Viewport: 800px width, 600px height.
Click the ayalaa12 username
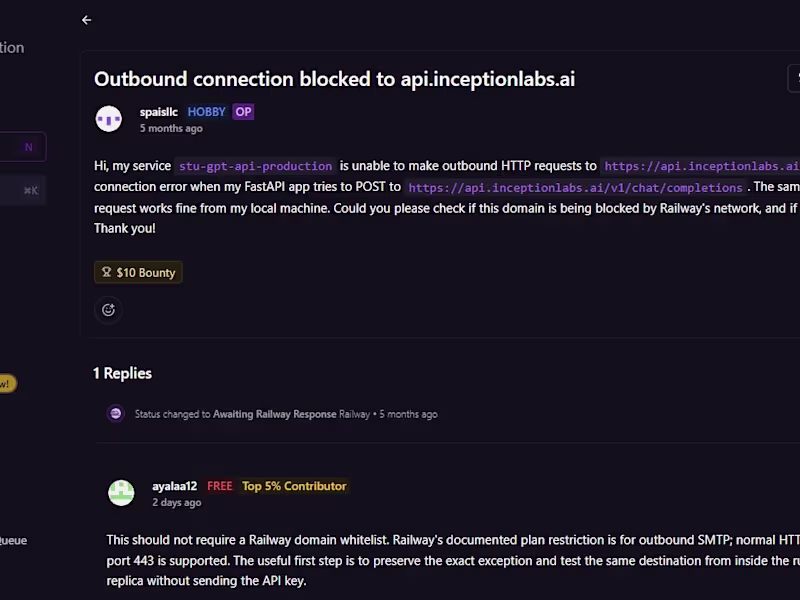coord(174,486)
